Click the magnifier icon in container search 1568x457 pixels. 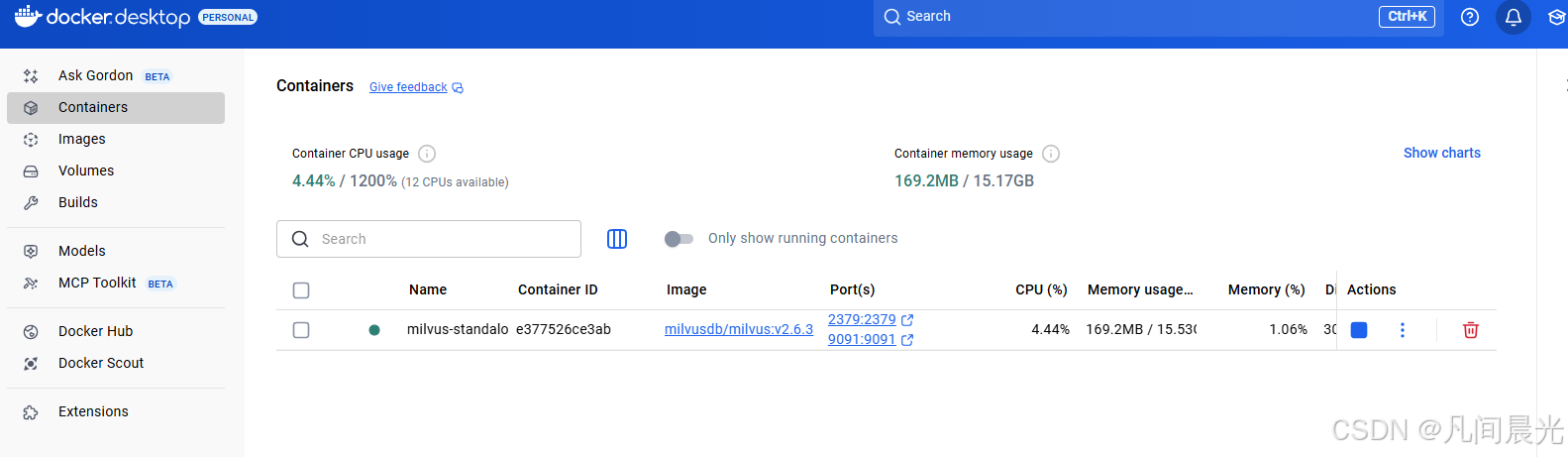point(300,239)
